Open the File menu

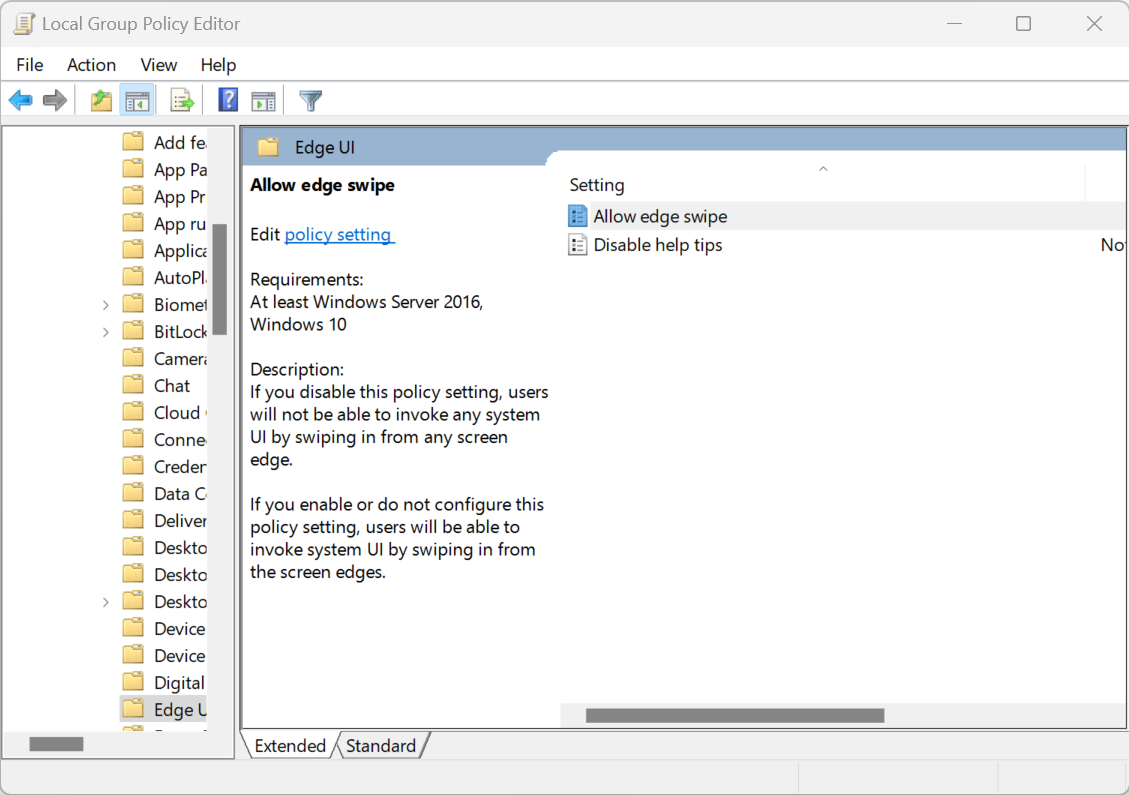pos(30,65)
